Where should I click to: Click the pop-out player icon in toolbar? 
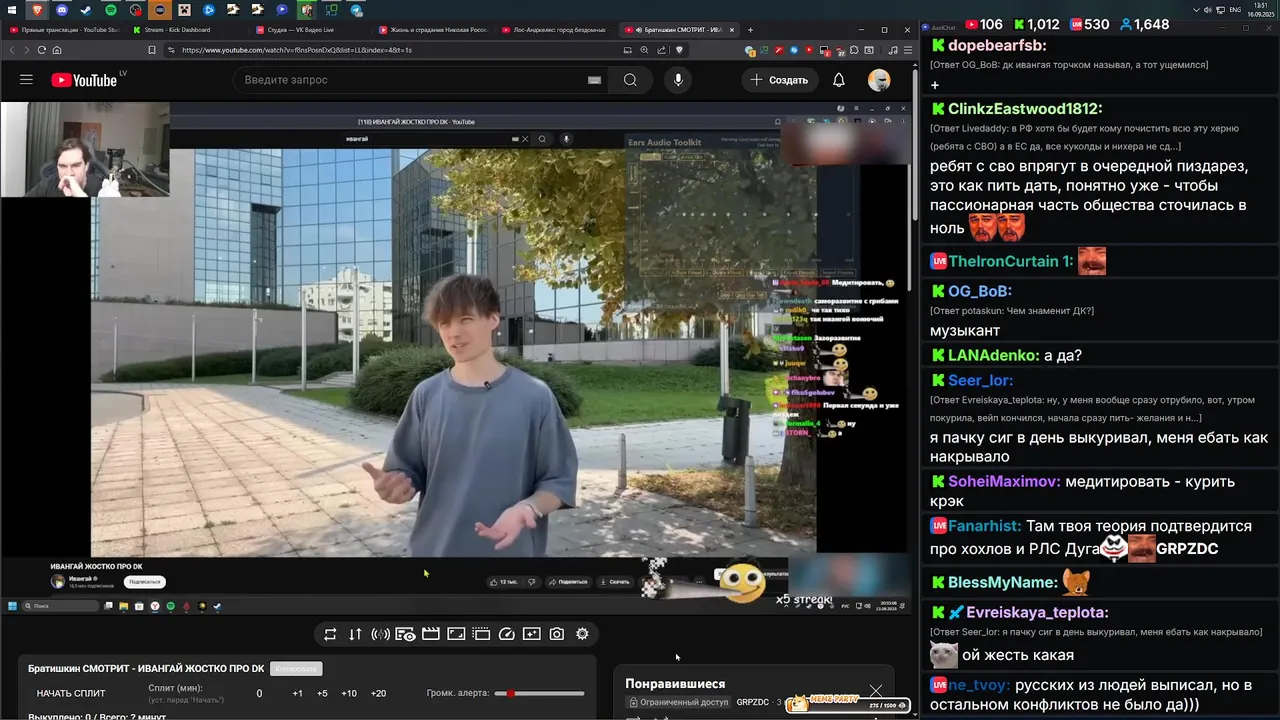click(481, 634)
